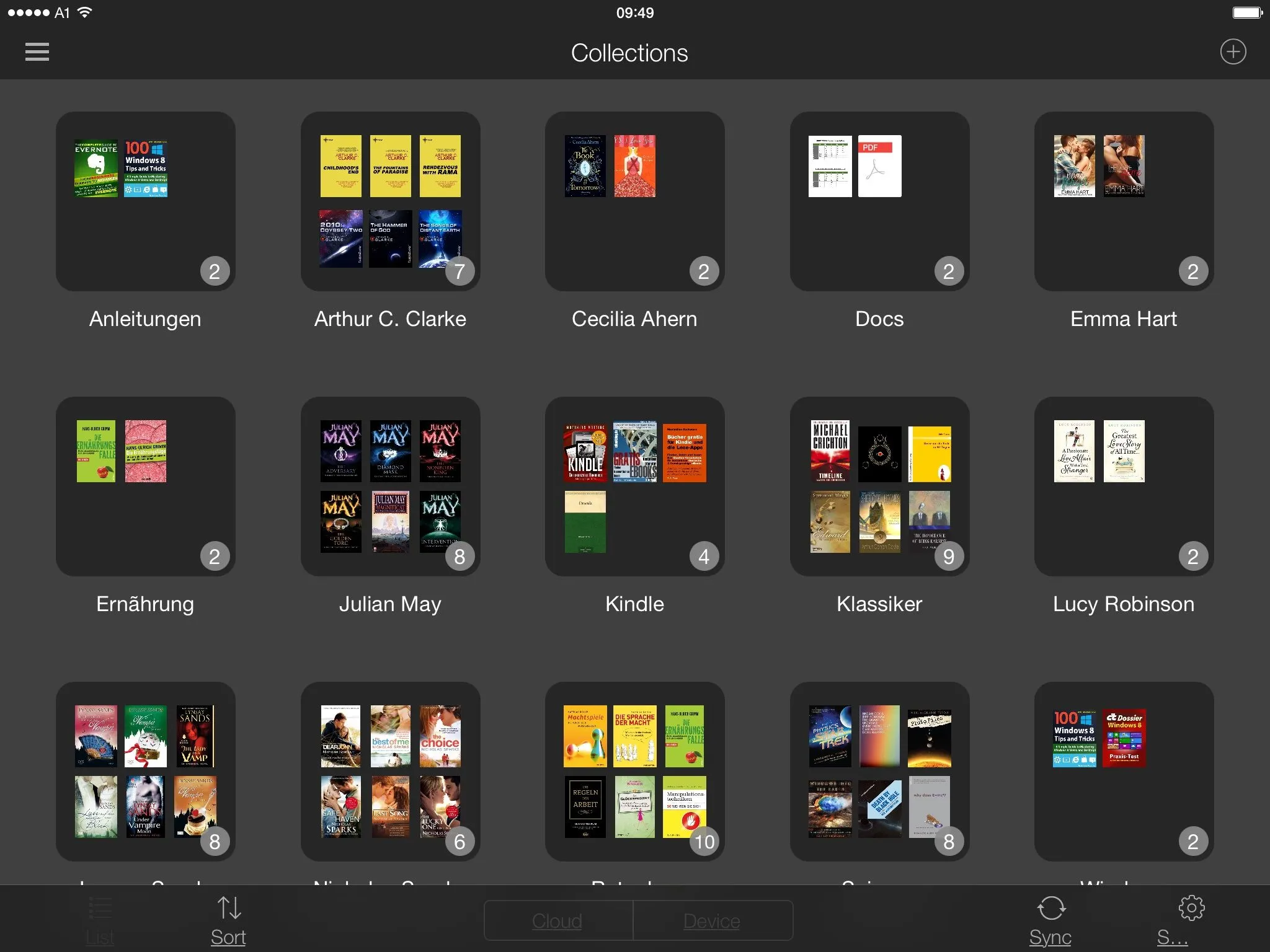Open Settings gear icon
1270x952 pixels.
pos(1191,909)
